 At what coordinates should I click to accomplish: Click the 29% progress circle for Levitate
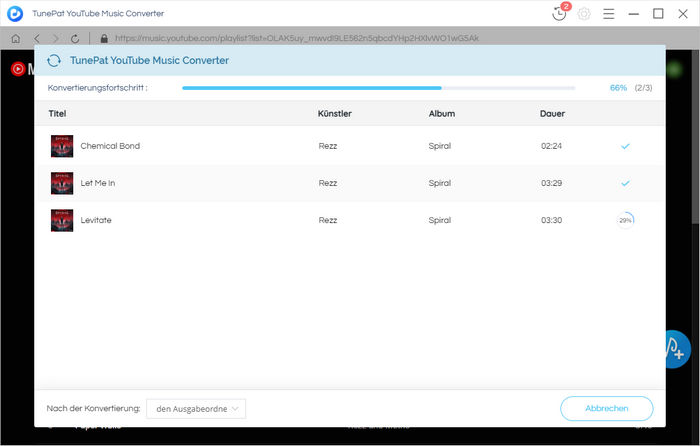(x=625, y=220)
